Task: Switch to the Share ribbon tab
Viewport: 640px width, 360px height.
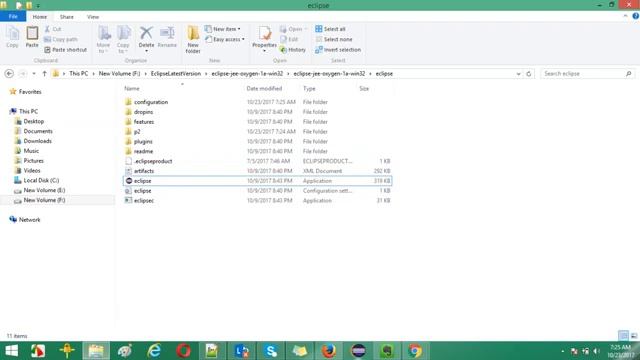Action: coord(67,17)
